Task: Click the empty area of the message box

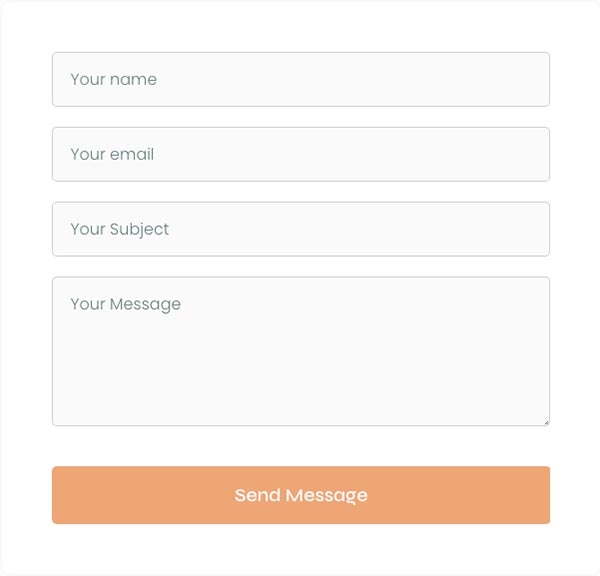Action: click(x=350, y=380)
